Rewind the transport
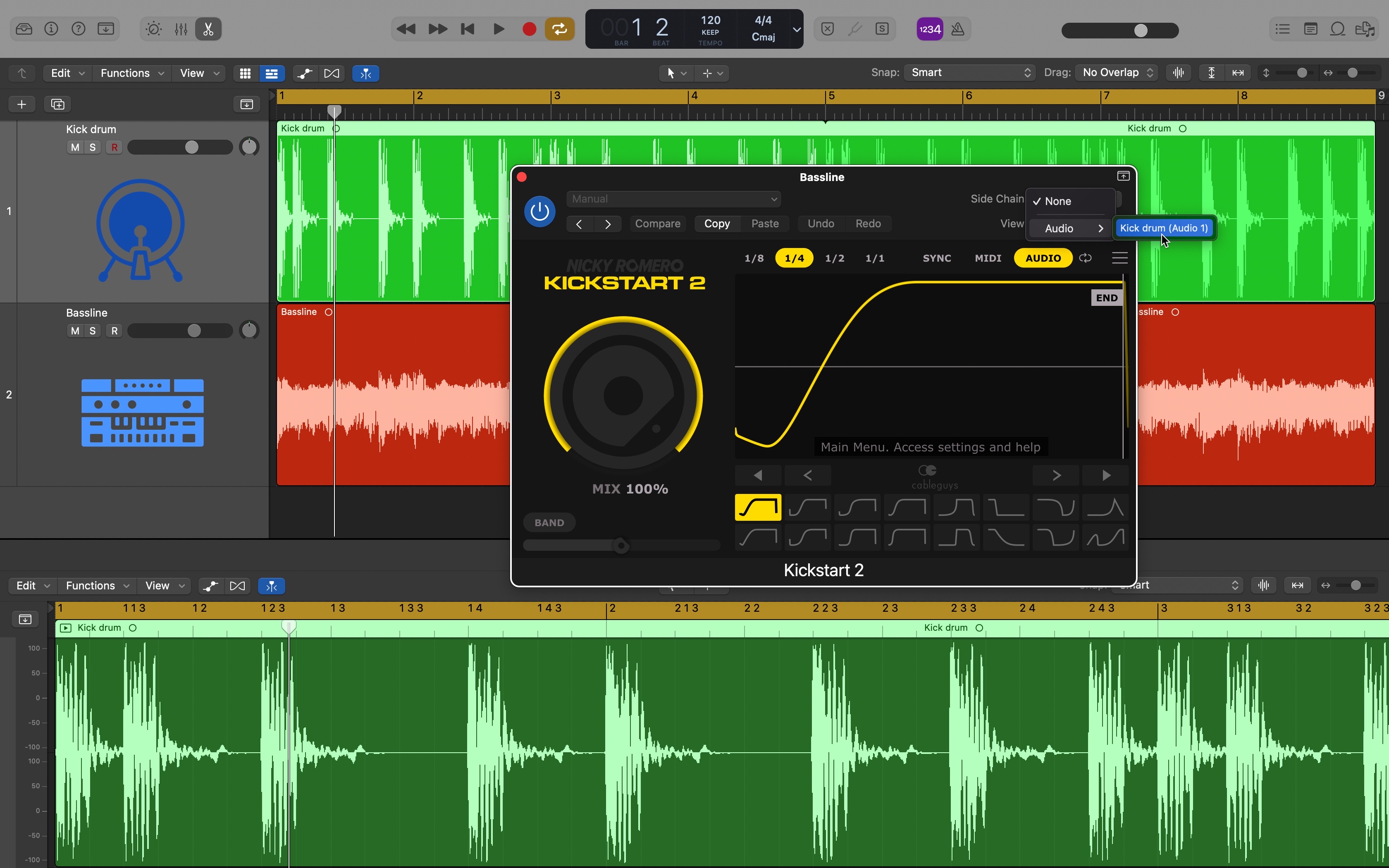Screen dimensions: 1389x868 click(406, 29)
